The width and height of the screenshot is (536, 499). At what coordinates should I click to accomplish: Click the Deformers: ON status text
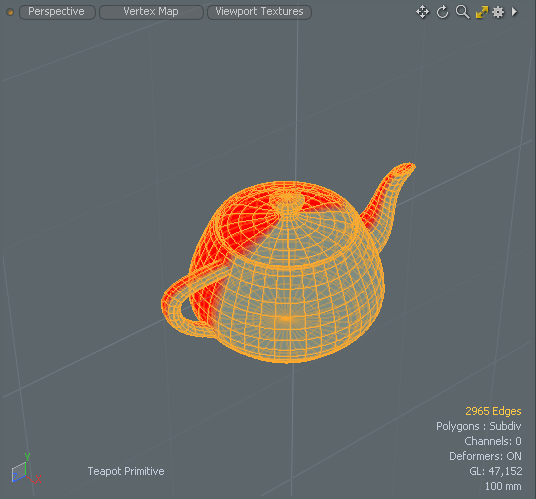click(x=485, y=456)
